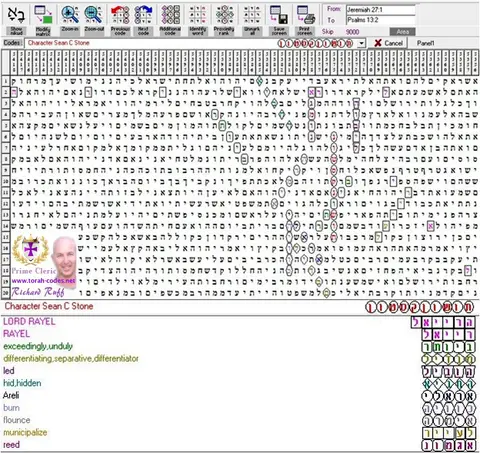Select the Areli legend entry
480x453 pixels.
11,395
